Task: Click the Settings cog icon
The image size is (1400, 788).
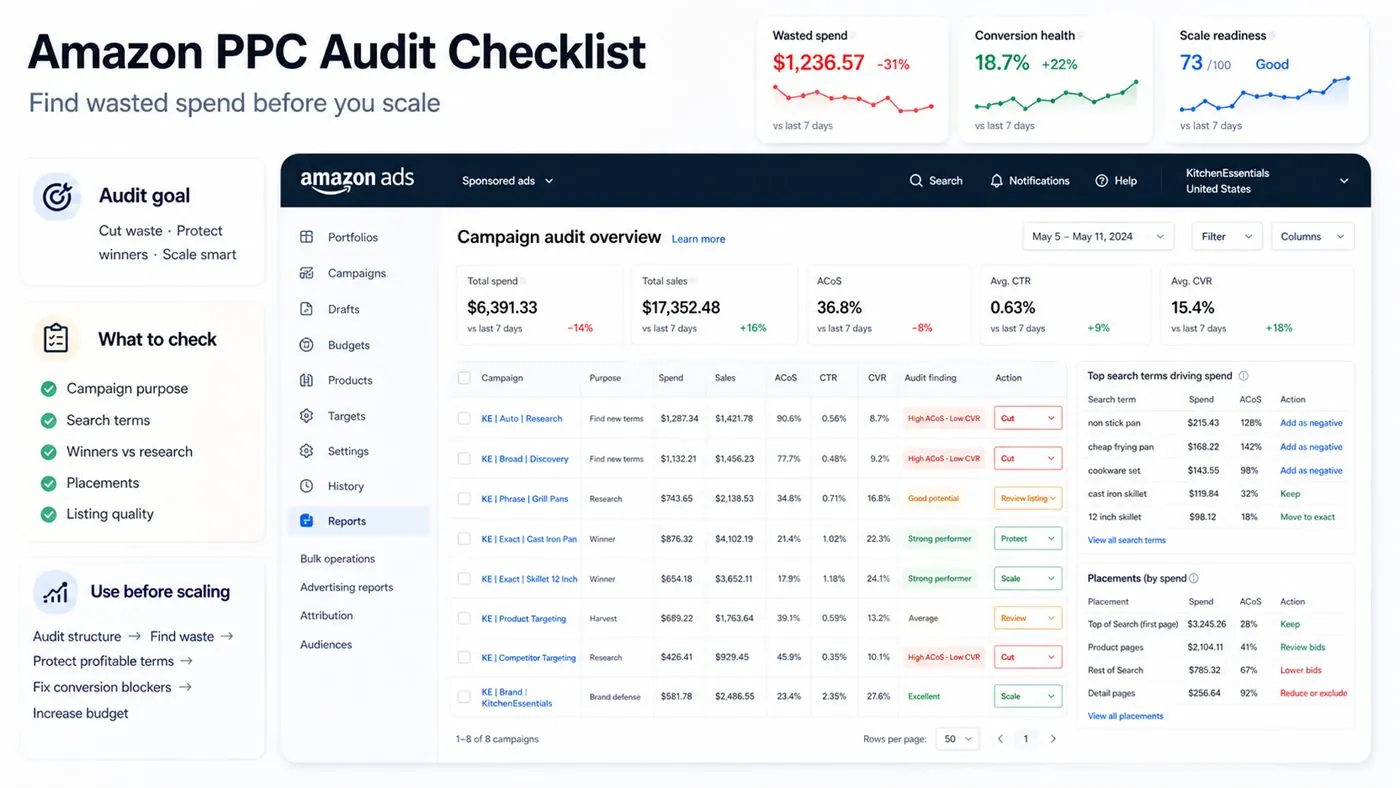Action: 307,451
